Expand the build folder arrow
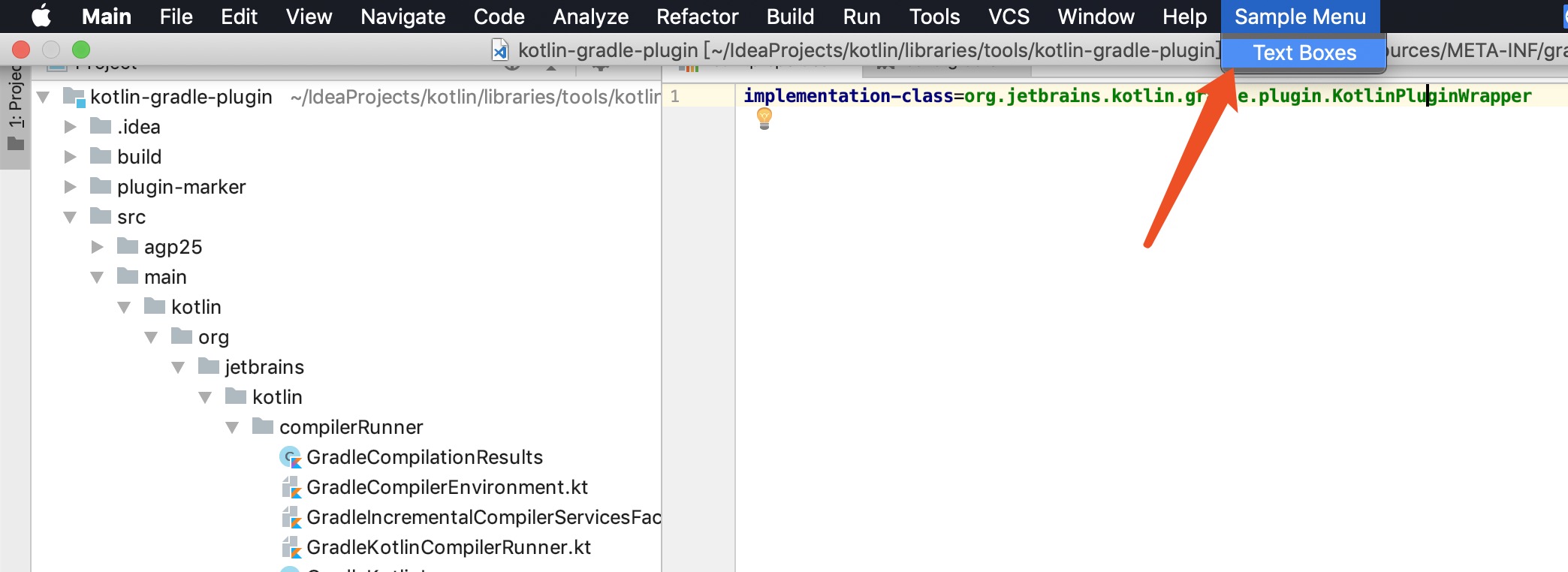 pos(71,157)
